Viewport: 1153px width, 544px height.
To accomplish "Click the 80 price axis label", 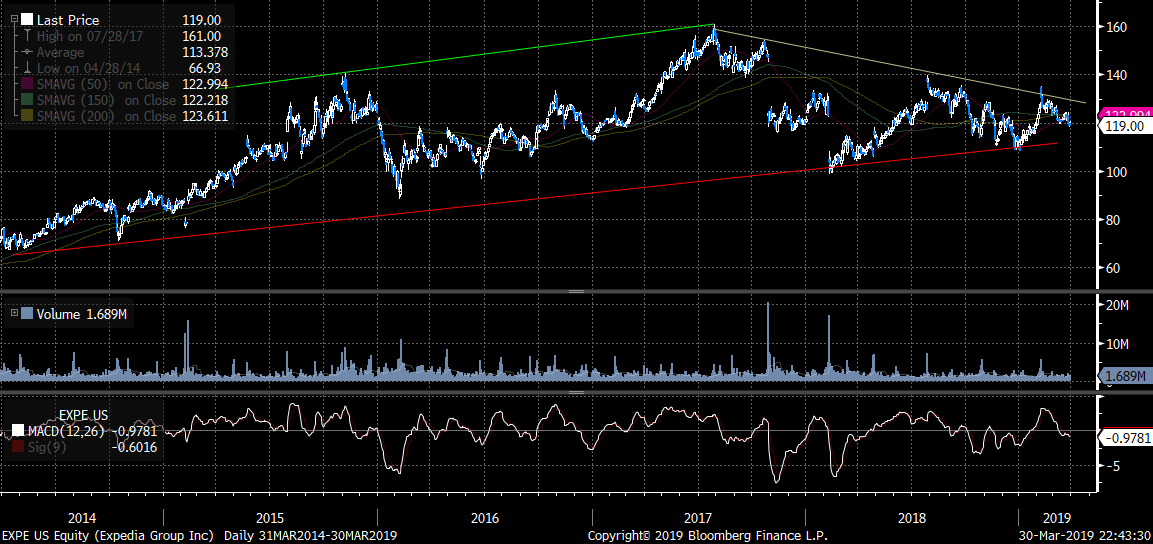I will (x=1113, y=220).
